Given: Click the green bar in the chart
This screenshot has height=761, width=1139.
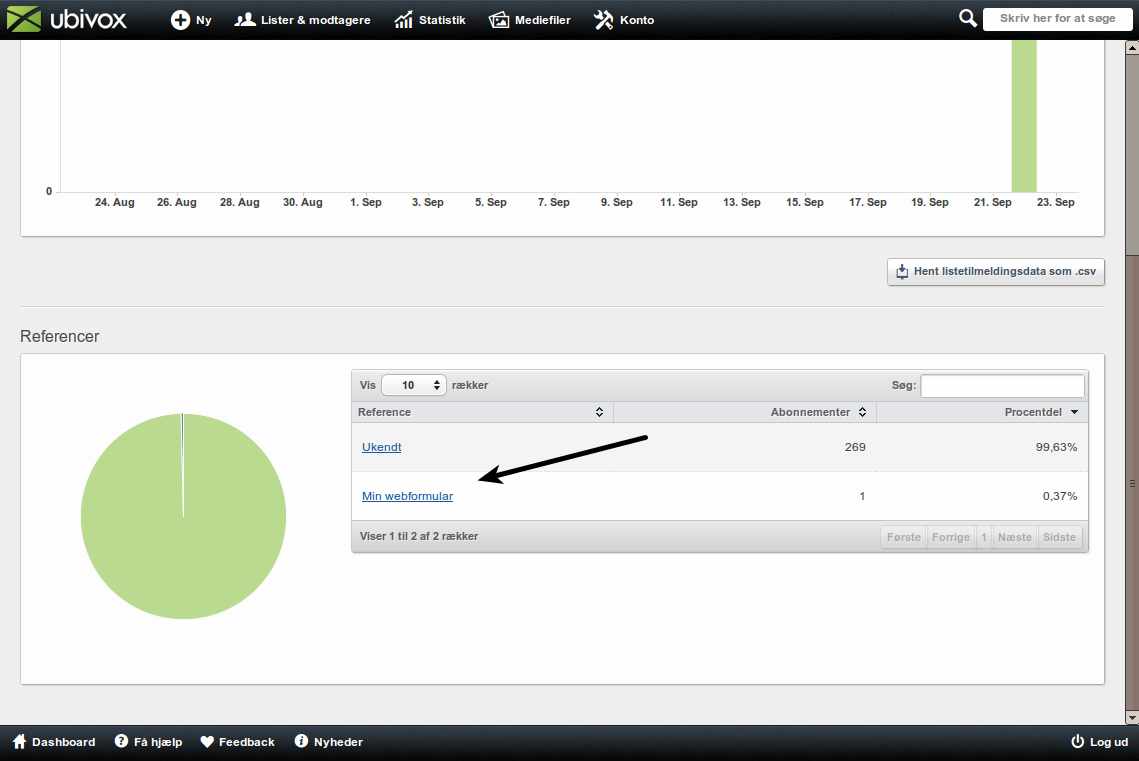Looking at the screenshot, I should [1024, 116].
